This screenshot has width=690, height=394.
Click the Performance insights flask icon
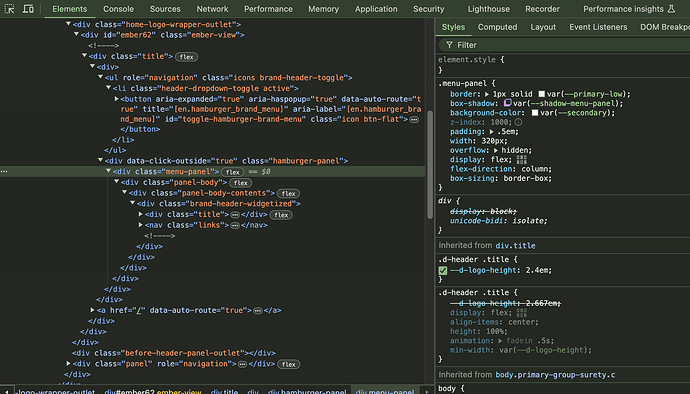click(x=671, y=9)
